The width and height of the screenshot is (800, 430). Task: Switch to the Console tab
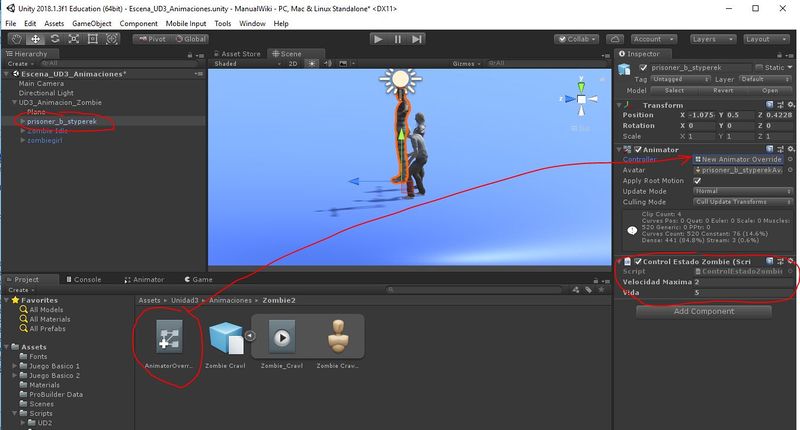[x=84, y=280]
